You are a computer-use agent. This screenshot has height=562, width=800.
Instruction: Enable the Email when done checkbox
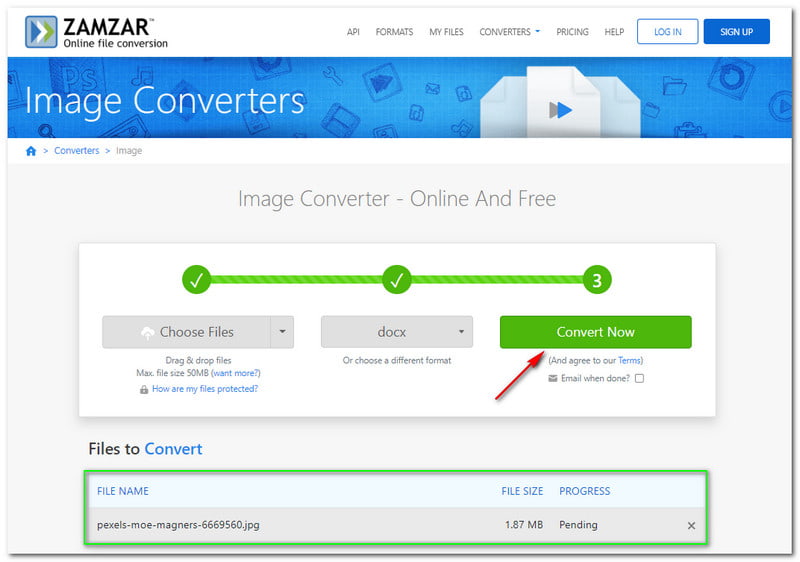pos(639,378)
